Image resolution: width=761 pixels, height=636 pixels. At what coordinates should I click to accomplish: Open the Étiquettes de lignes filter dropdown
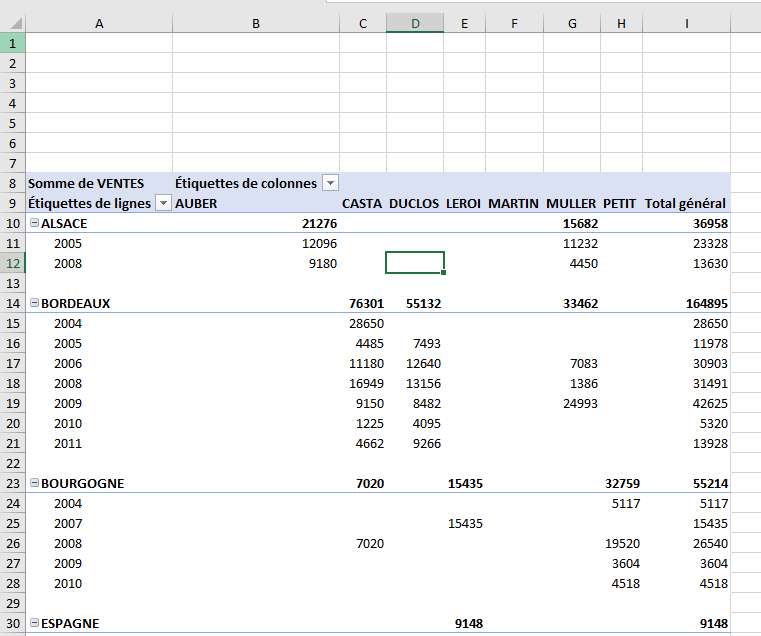(162, 203)
